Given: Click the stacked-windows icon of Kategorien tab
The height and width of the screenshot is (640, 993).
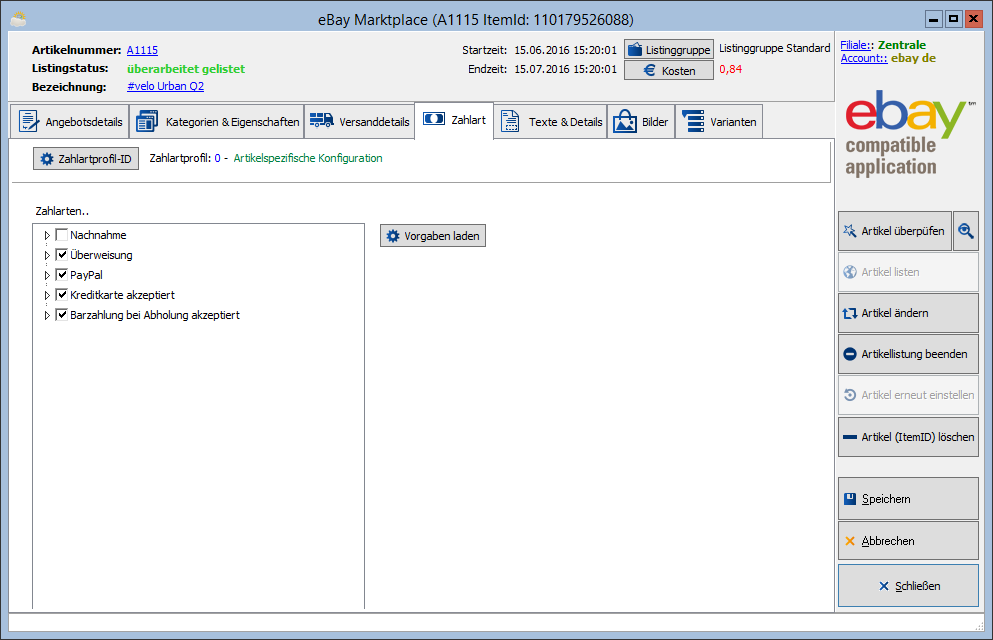Looking at the screenshot, I should pos(147,121).
